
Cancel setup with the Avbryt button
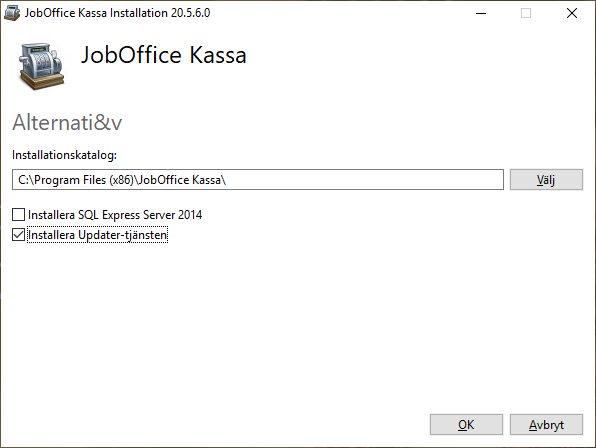[x=546, y=424]
